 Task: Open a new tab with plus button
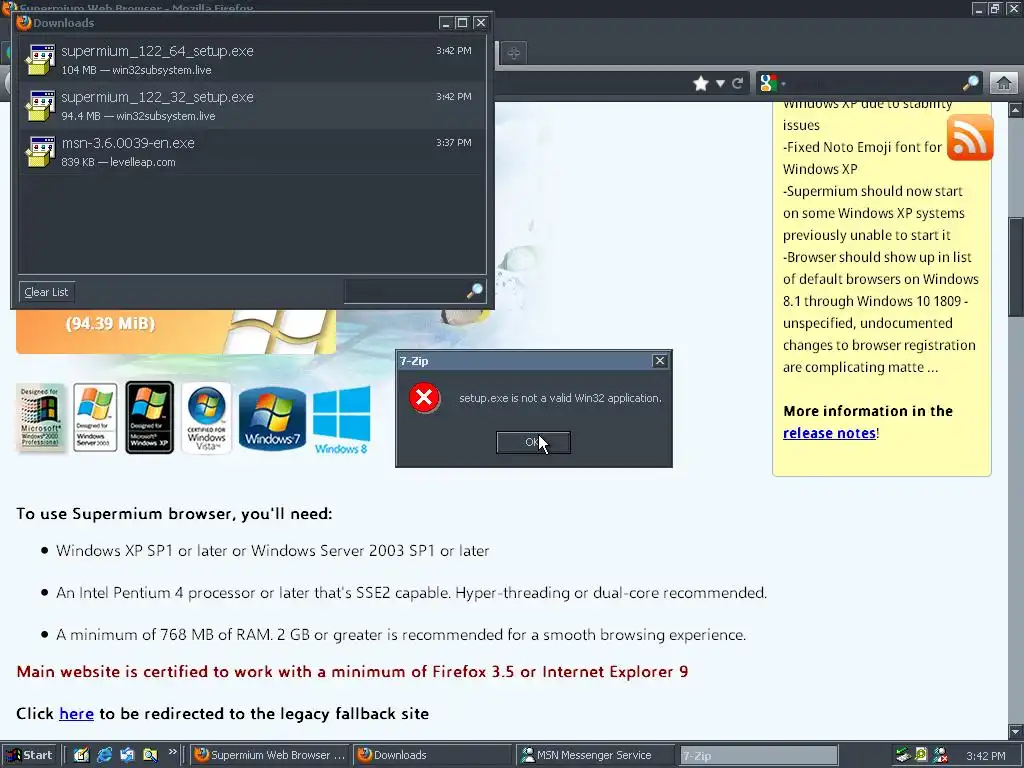tap(513, 53)
